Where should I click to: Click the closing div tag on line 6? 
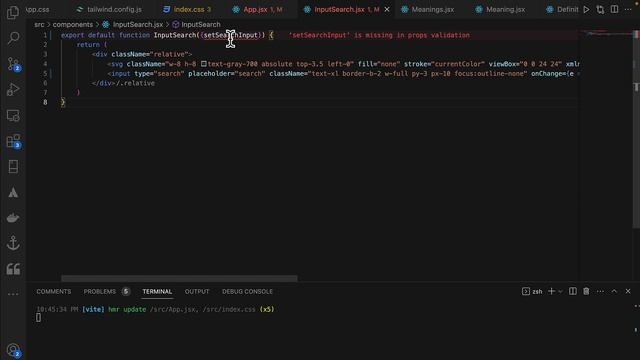[104, 83]
